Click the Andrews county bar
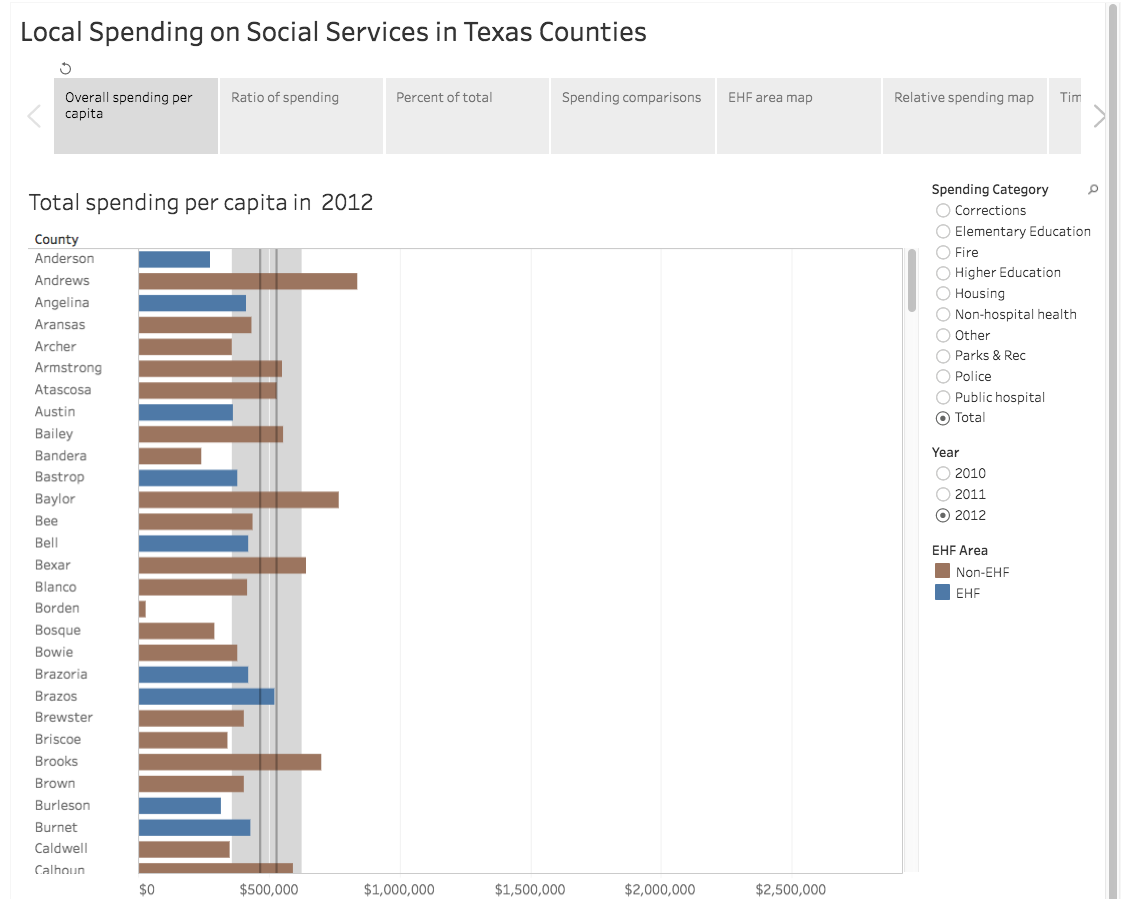Viewport: 1122px width, 899px height. [x=248, y=281]
